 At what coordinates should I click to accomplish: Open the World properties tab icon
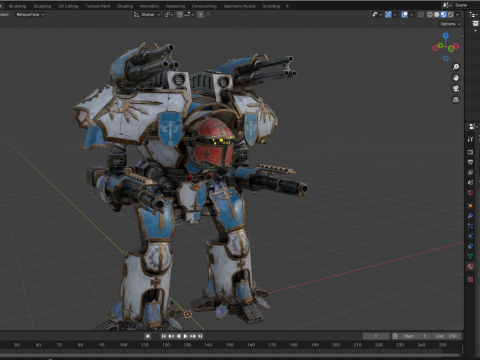[x=470, y=193]
